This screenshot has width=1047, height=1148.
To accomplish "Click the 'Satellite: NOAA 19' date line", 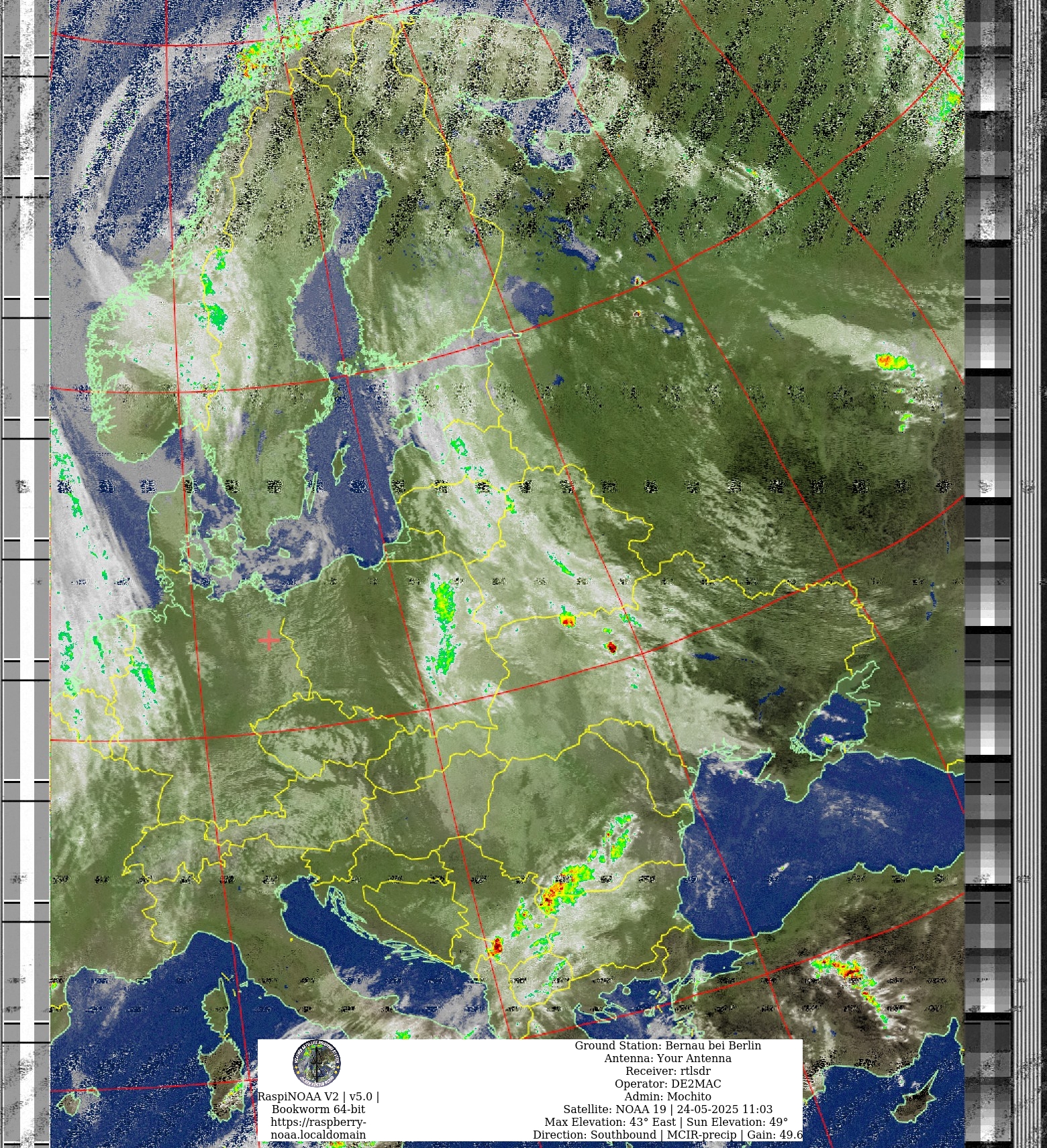I will tap(668, 1109).
